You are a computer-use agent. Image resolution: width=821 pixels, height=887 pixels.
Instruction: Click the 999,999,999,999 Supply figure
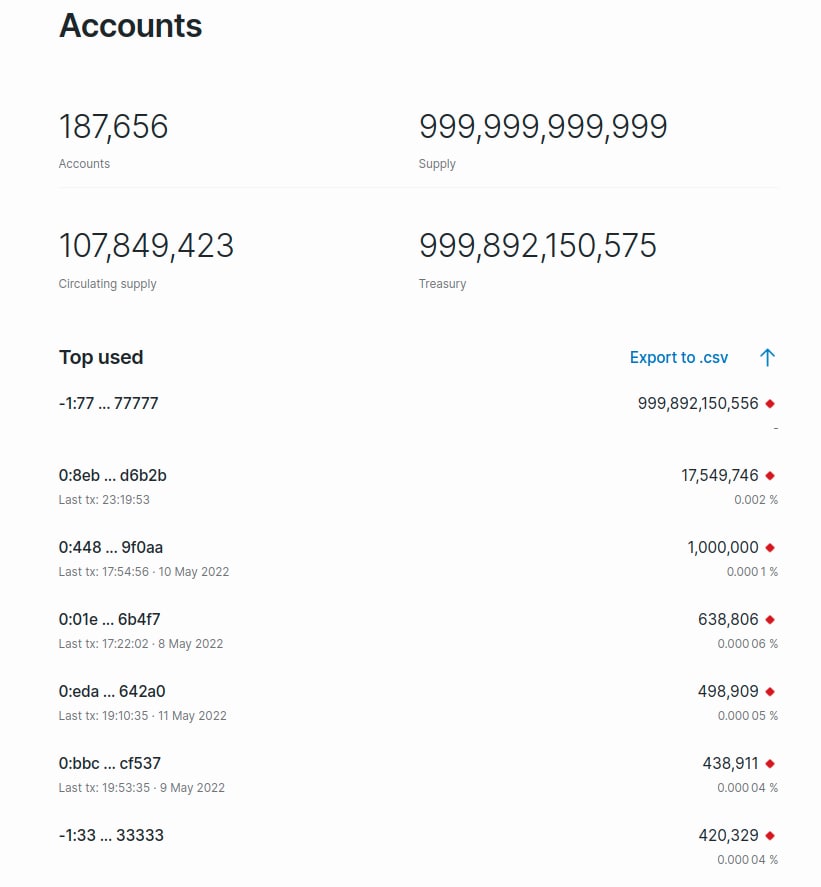[x=542, y=128]
